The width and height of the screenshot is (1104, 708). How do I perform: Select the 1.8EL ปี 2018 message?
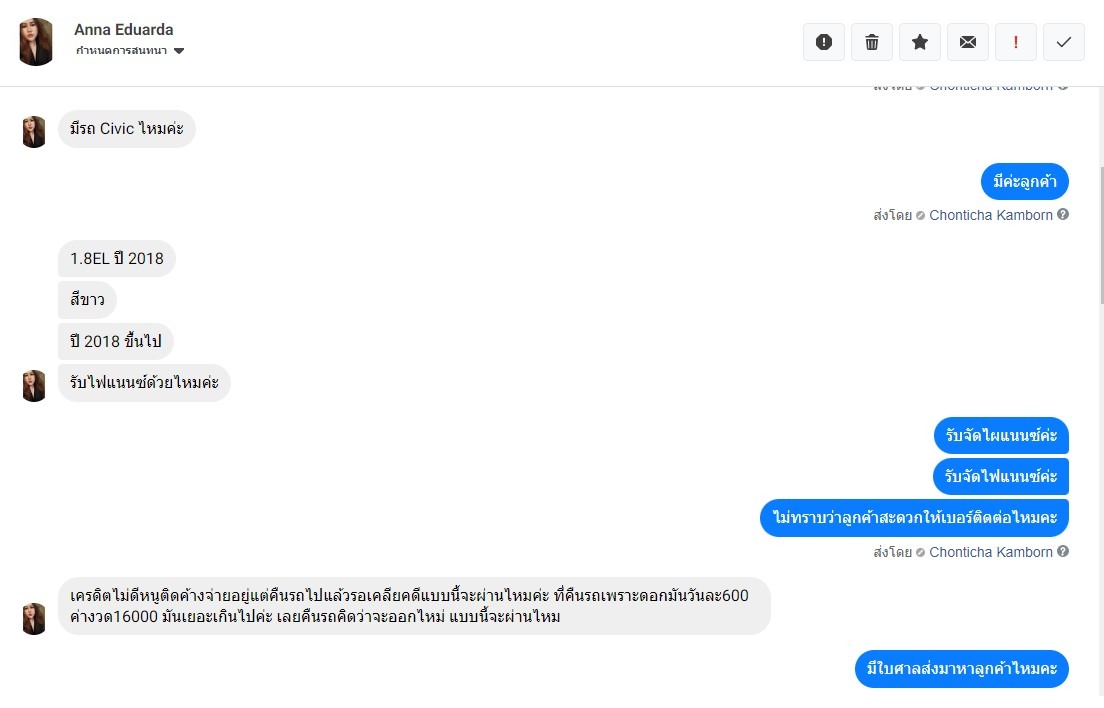click(116, 259)
